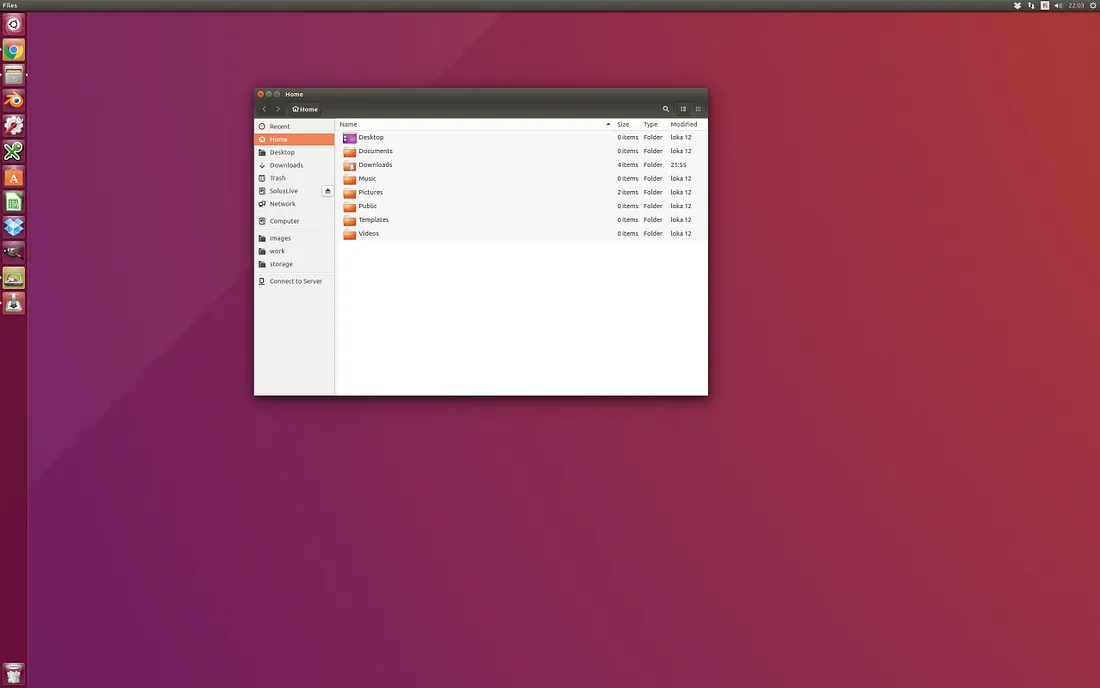Sort files by Name column header

coord(348,124)
